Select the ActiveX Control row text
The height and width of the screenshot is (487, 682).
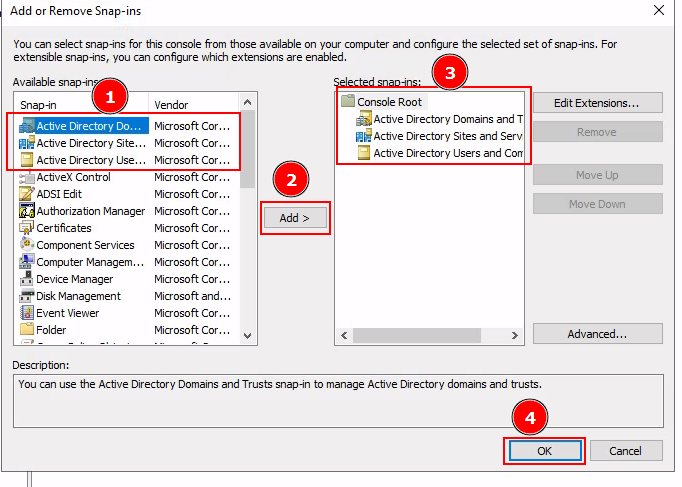(x=74, y=177)
